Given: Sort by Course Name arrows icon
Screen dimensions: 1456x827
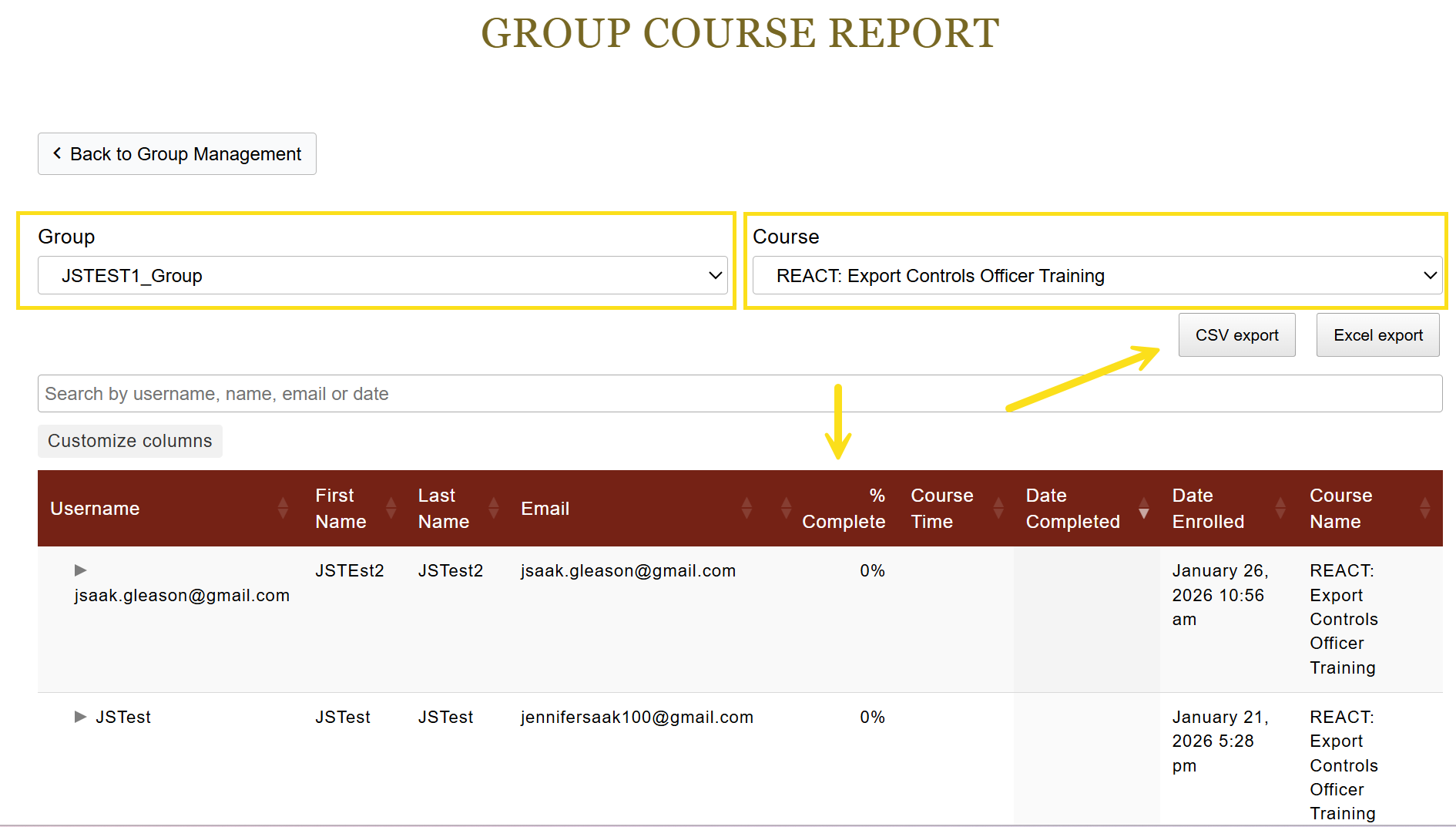Looking at the screenshot, I should point(1424,508).
